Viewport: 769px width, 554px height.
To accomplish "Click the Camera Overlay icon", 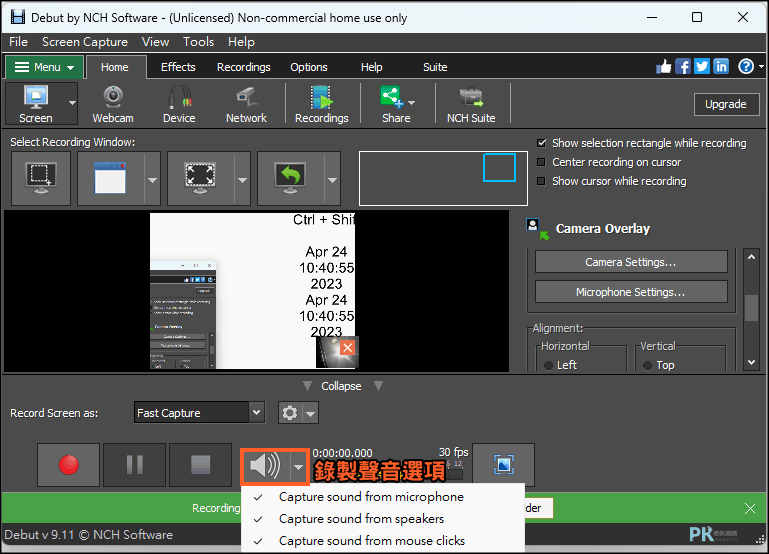I will click(537, 229).
